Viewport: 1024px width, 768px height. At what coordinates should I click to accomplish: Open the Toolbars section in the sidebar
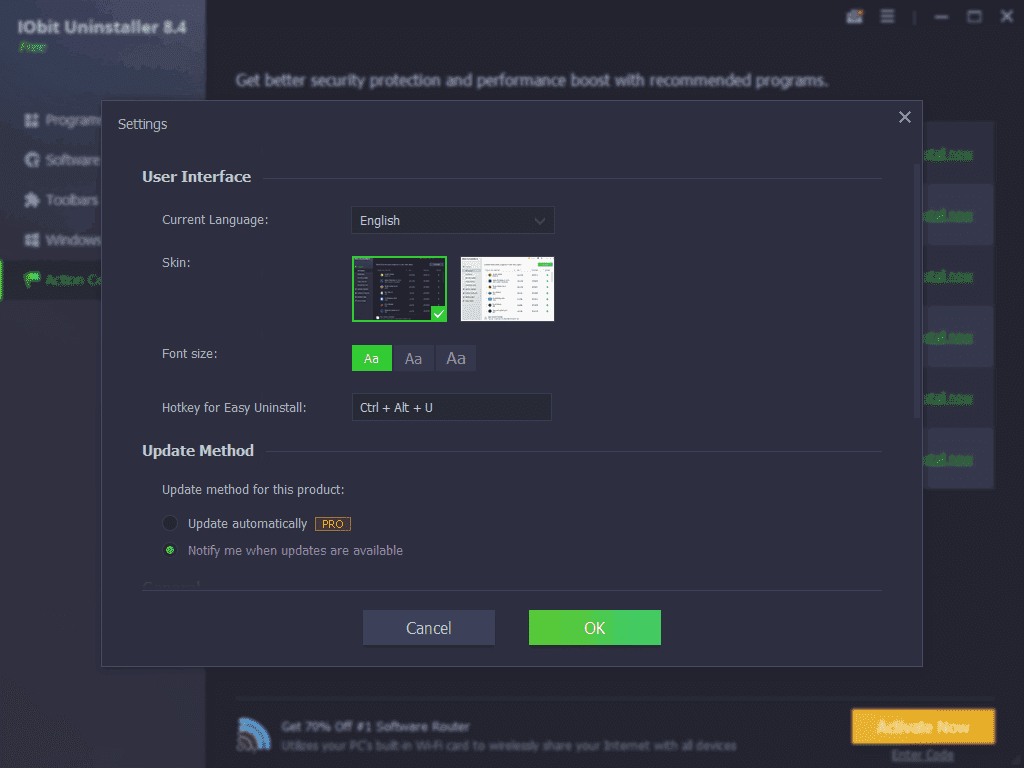pyautogui.click(x=61, y=200)
